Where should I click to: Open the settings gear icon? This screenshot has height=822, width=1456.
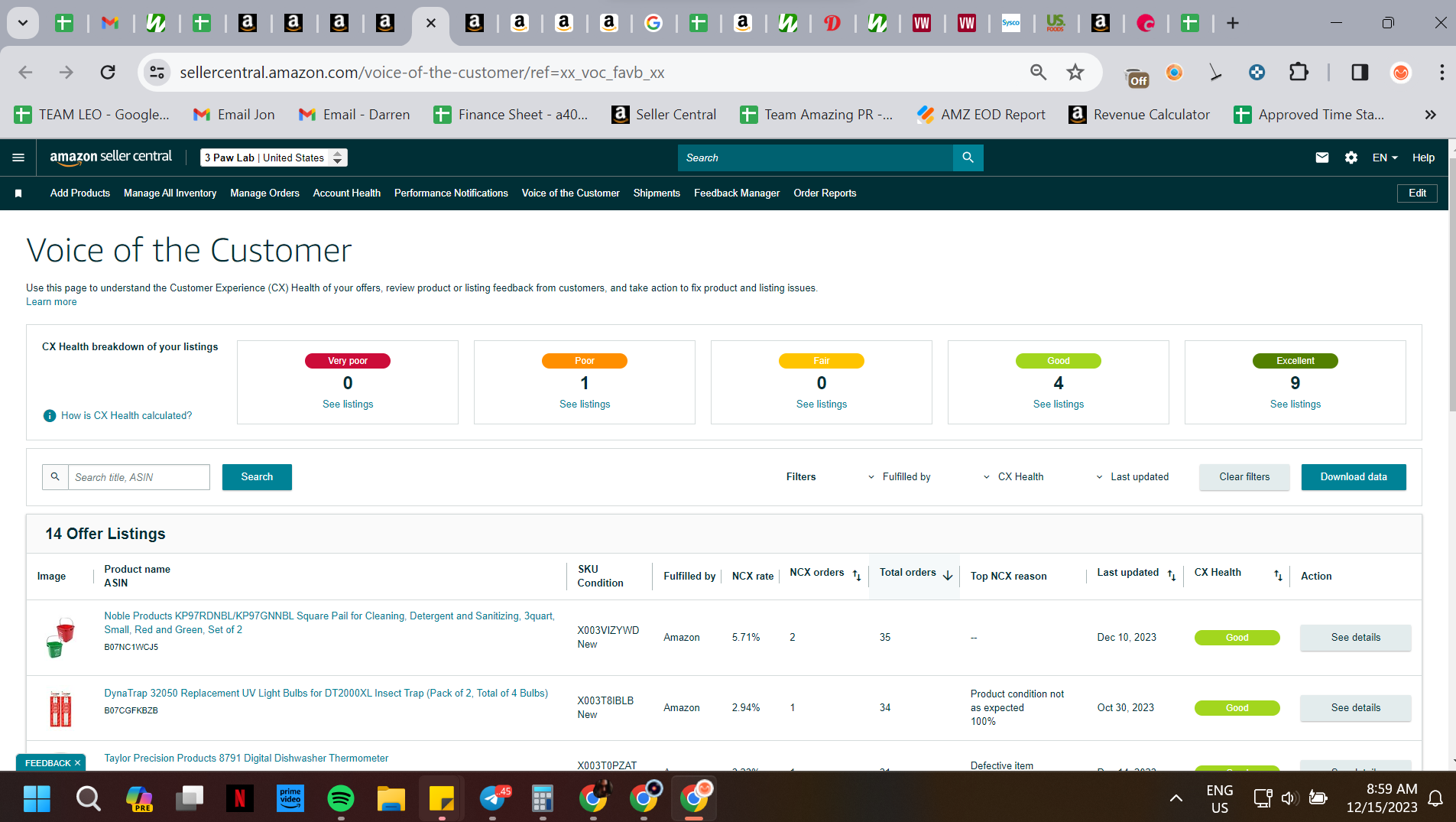(x=1351, y=158)
